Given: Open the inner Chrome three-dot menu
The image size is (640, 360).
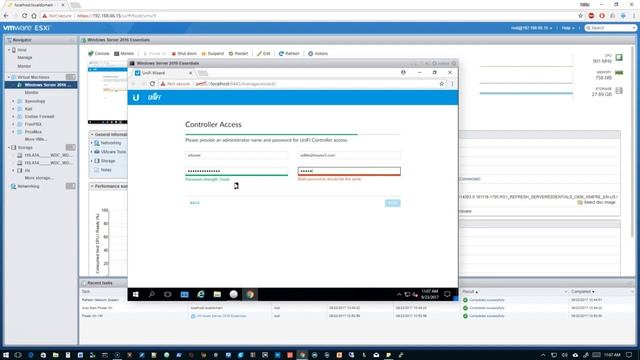Looking at the screenshot, I should click(452, 84).
